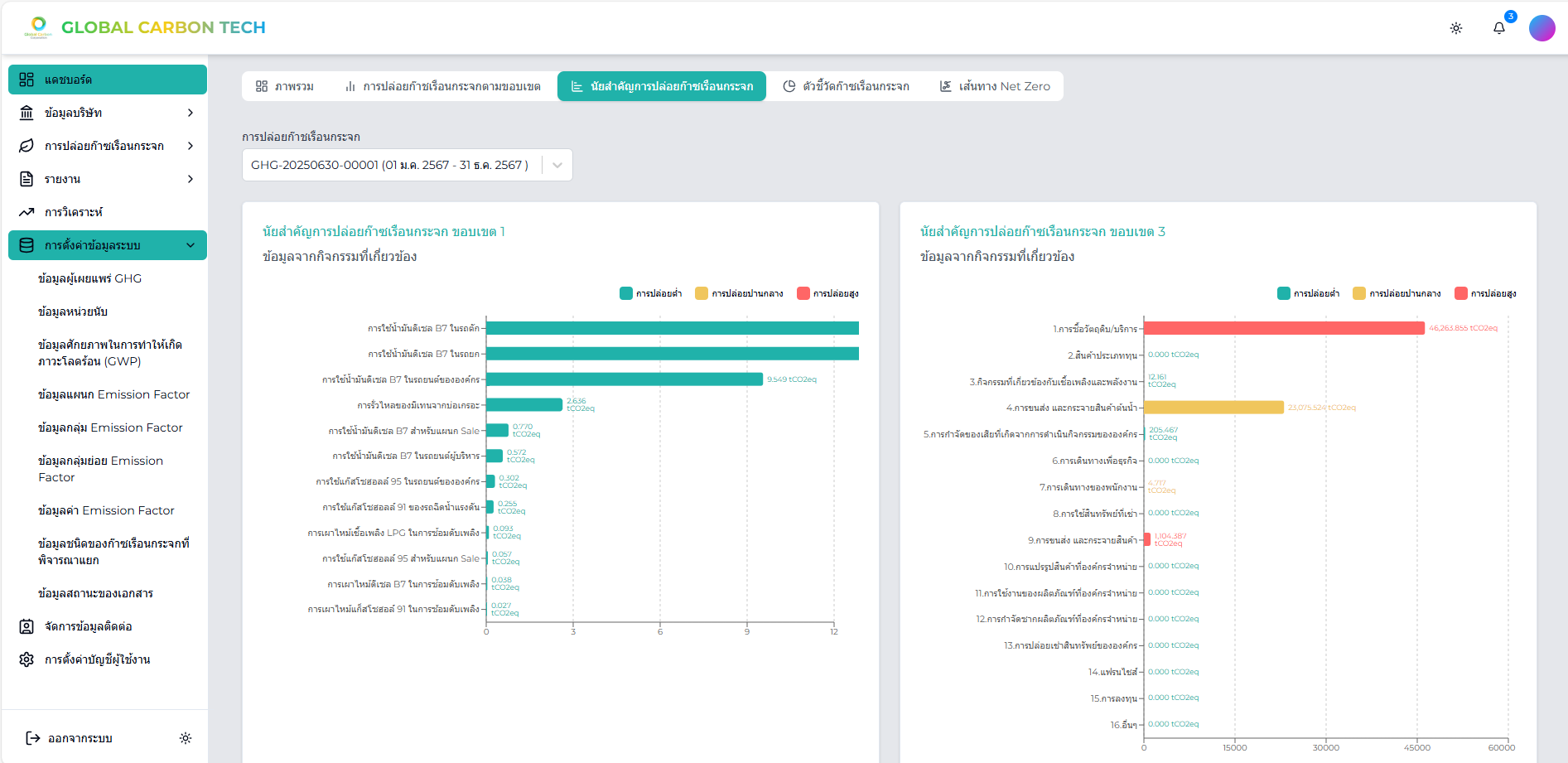Click the account settings gear icon
The image size is (1568, 763).
click(x=27, y=659)
